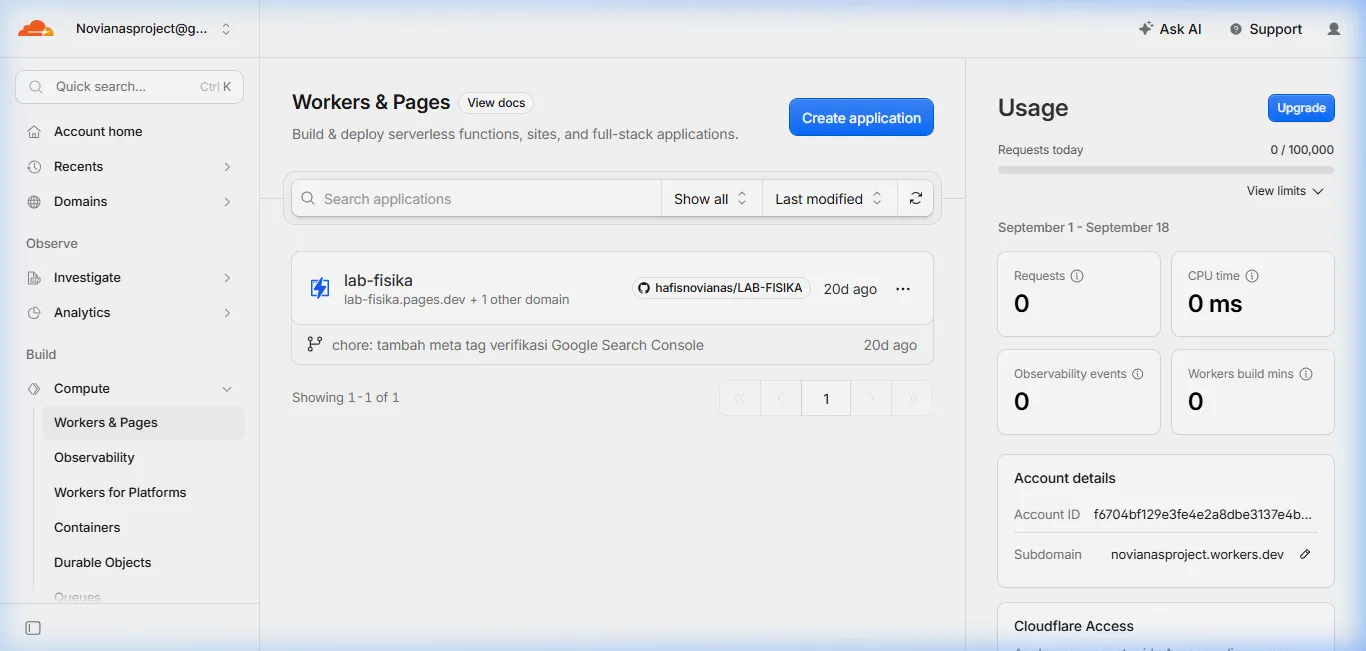Expand View limits
Image resolution: width=1366 pixels, height=651 pixels.
tap(1285, 191)
